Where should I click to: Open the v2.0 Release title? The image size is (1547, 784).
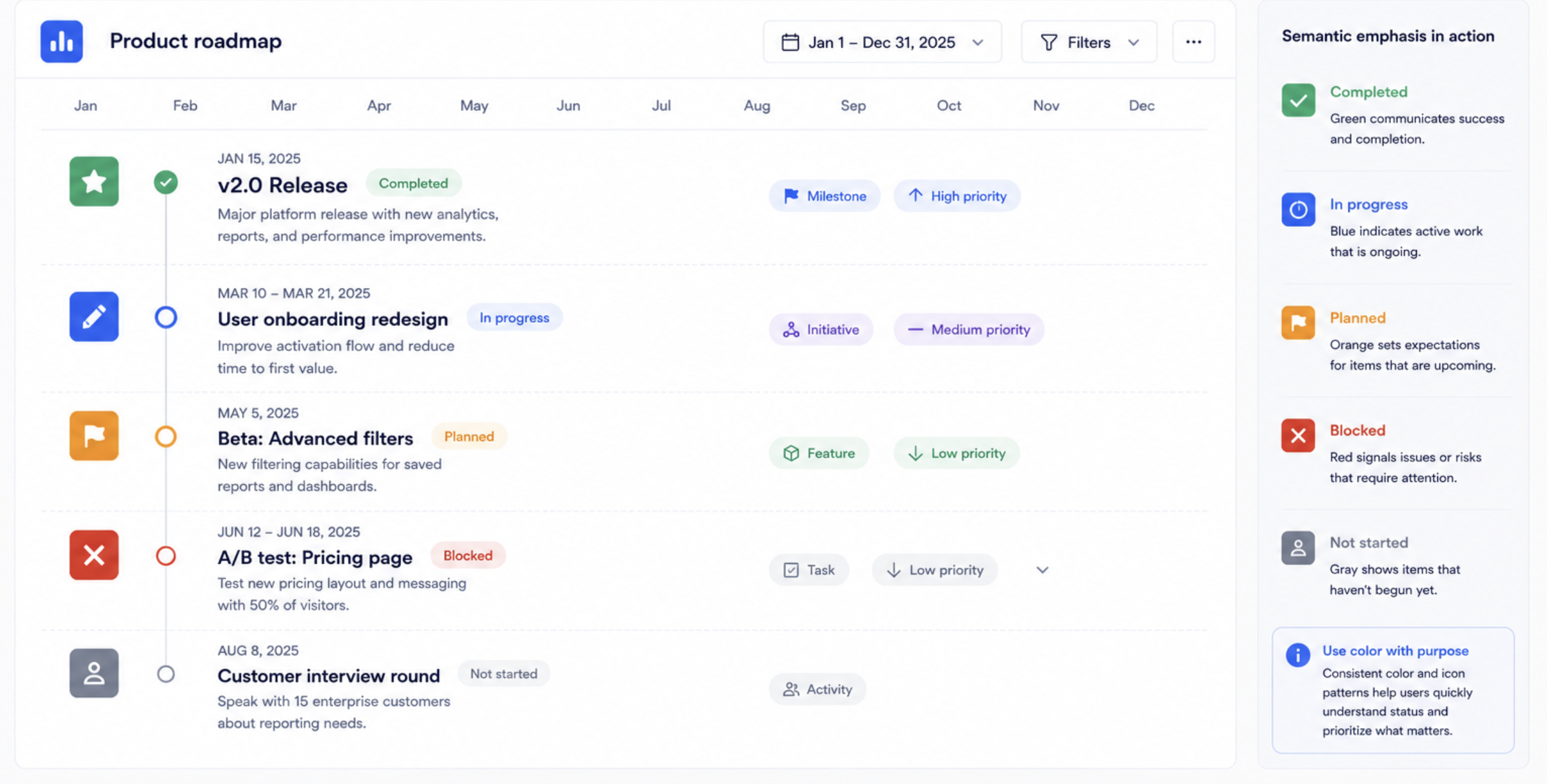coord(282,186)
